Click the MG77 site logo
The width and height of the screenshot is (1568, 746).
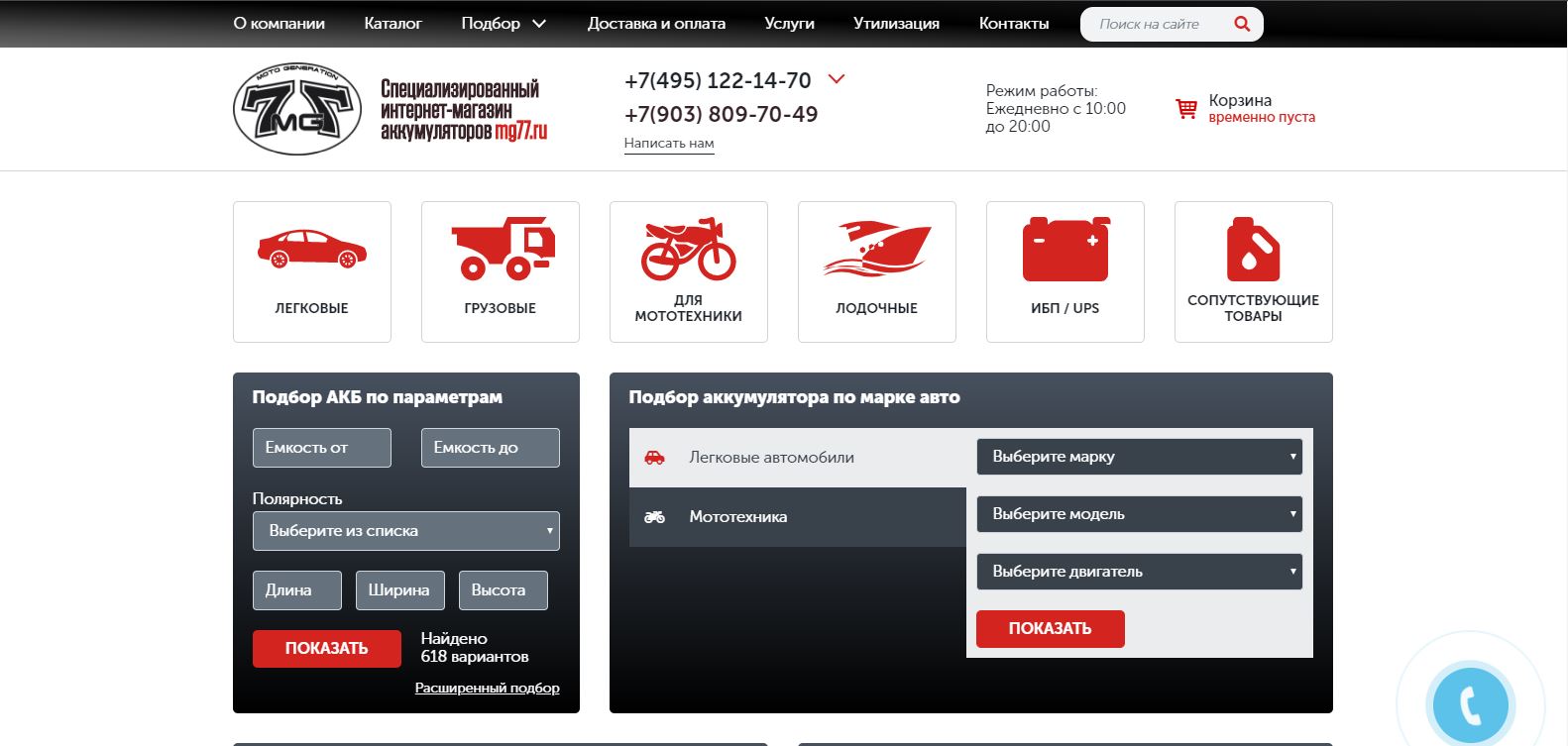[297, 109]
